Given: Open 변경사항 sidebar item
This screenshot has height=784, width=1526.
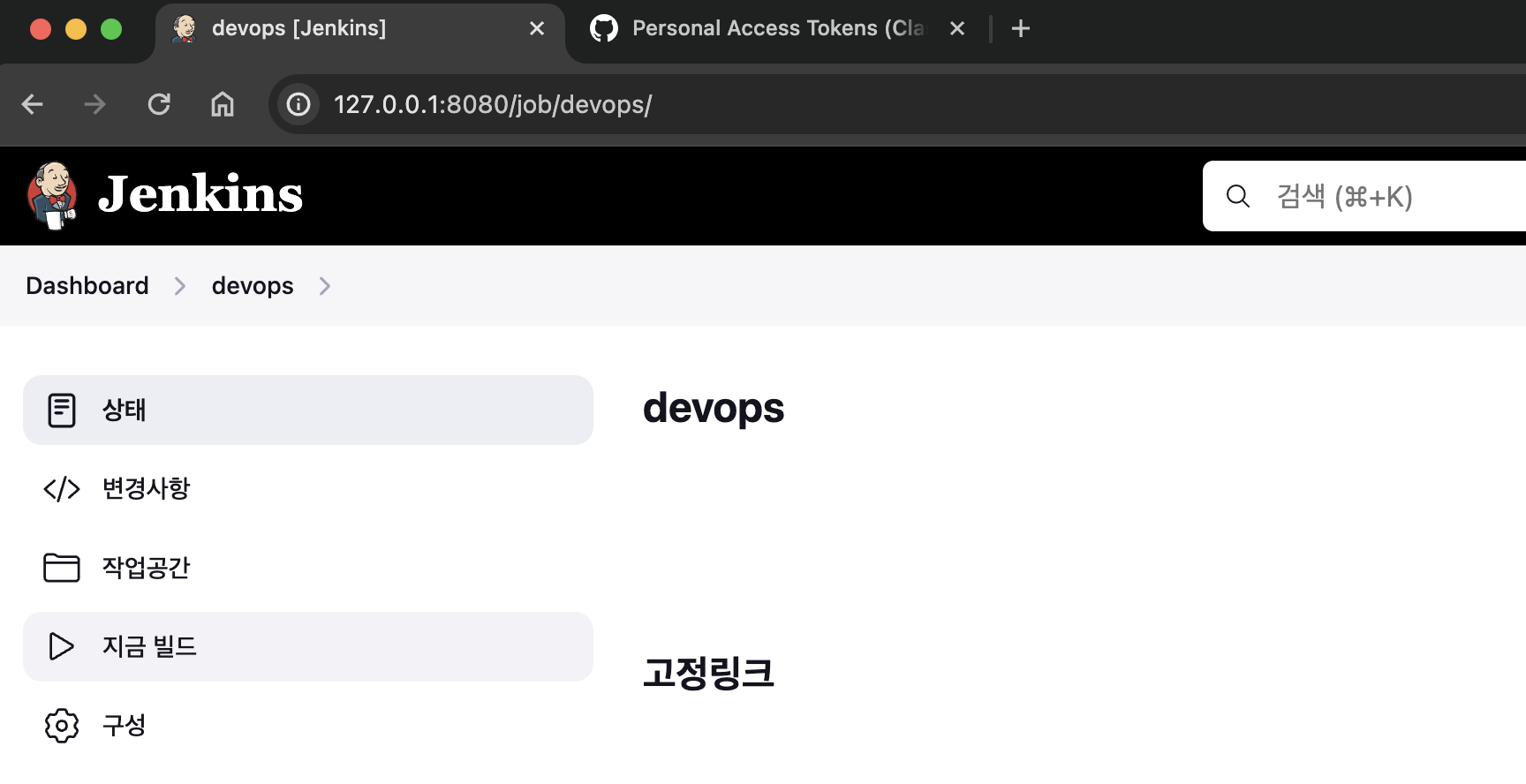Looking at the screenshot, I should pos(308,488).
